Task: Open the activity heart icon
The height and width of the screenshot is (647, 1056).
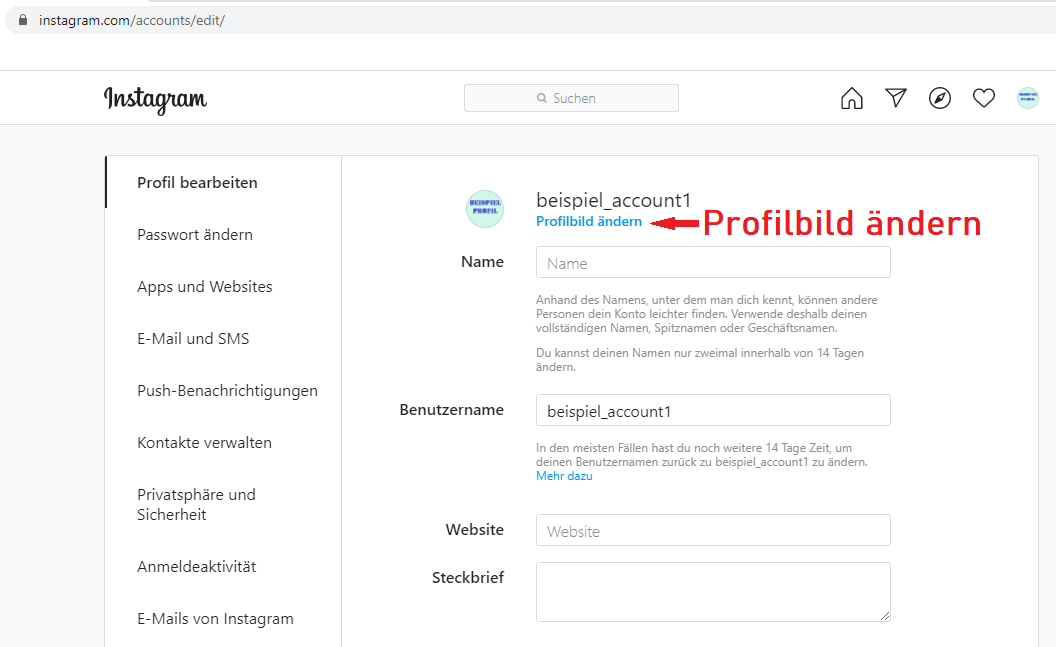Action: 983,98
